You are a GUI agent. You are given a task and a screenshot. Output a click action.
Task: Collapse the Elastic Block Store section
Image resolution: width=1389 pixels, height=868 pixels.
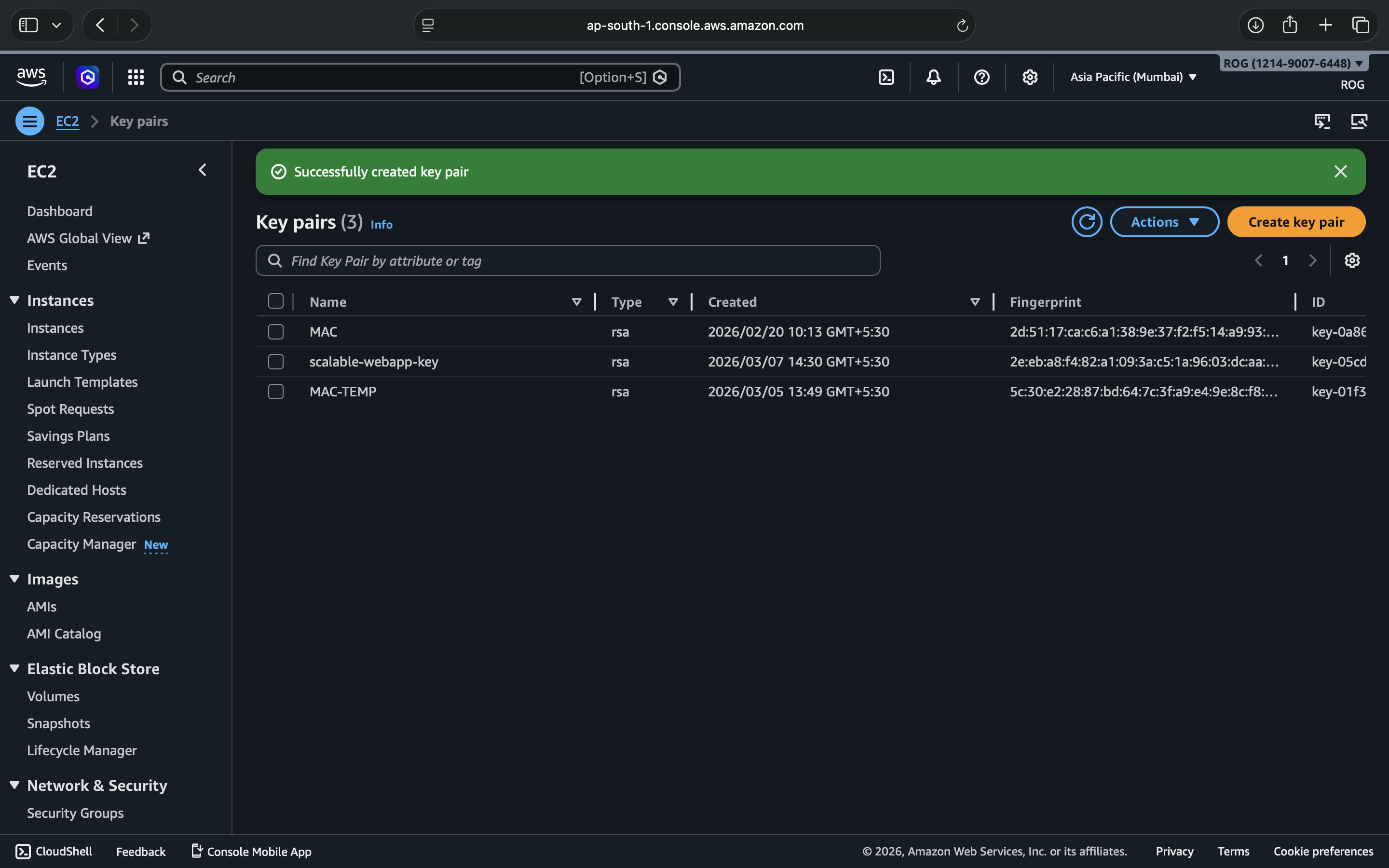(x=15, y=669)
